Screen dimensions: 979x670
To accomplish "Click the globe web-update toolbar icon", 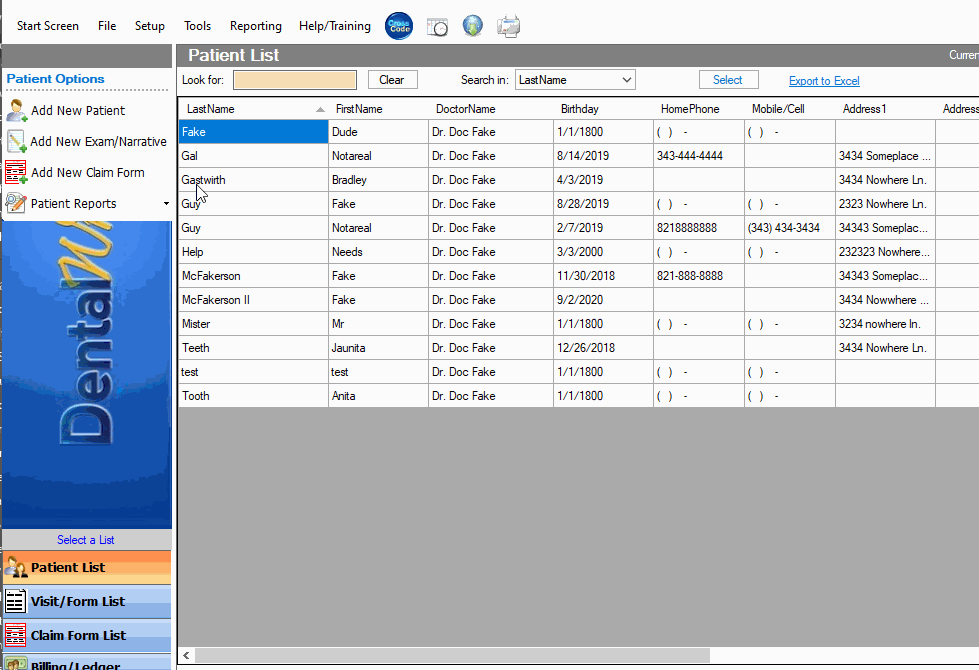I will coord(472,26).
